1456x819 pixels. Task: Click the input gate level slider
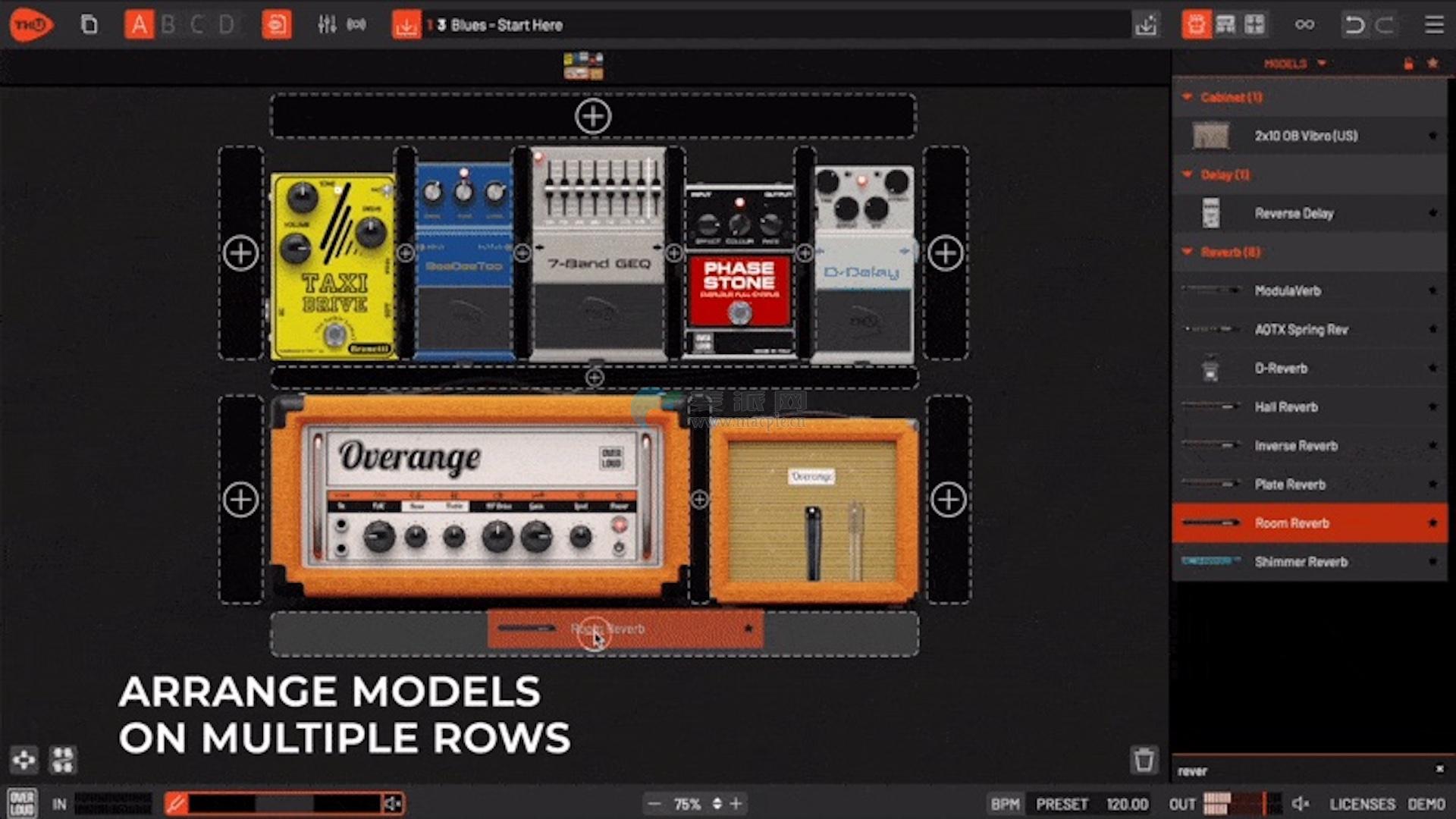(x=284, y=804)
